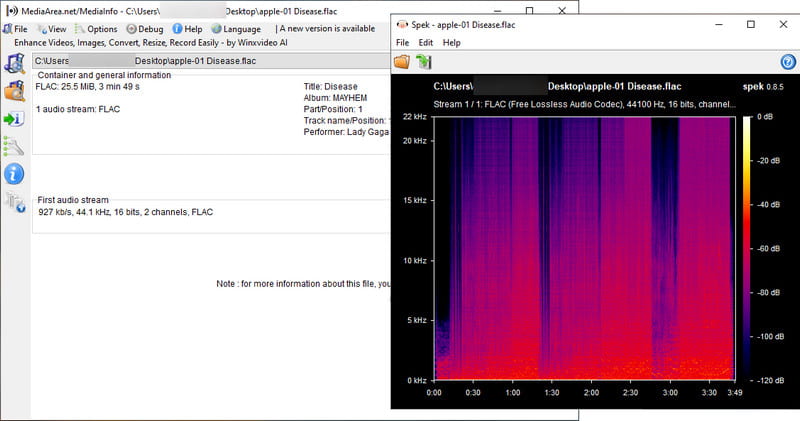Click '1 audio stream: FLAC' text
800x421 pixels.
point(78,109)
